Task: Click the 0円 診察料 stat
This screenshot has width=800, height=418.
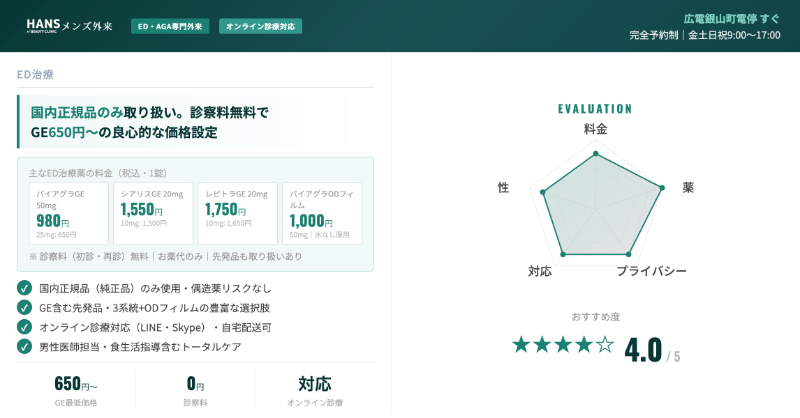Action: pos(195,390)
